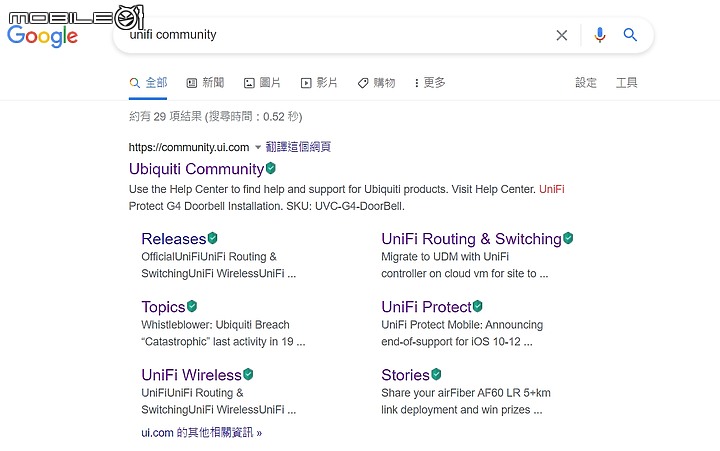The height and width of the screenshot is (451, 720).
Task: Click the Google logo
Action: (x=43, y=37)
